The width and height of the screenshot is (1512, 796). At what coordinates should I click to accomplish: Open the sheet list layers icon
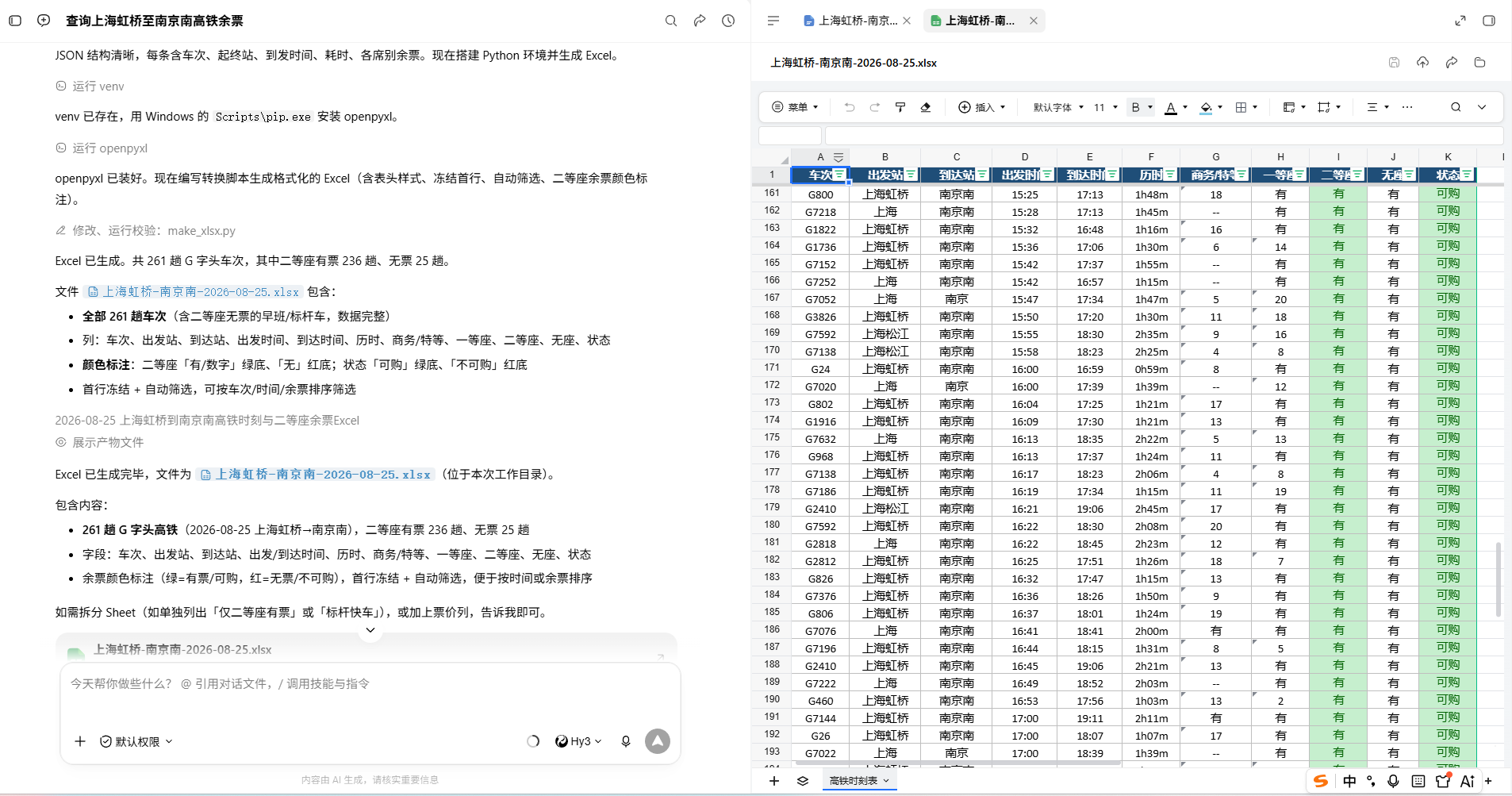pyautogui.click(x=803, y=781)
